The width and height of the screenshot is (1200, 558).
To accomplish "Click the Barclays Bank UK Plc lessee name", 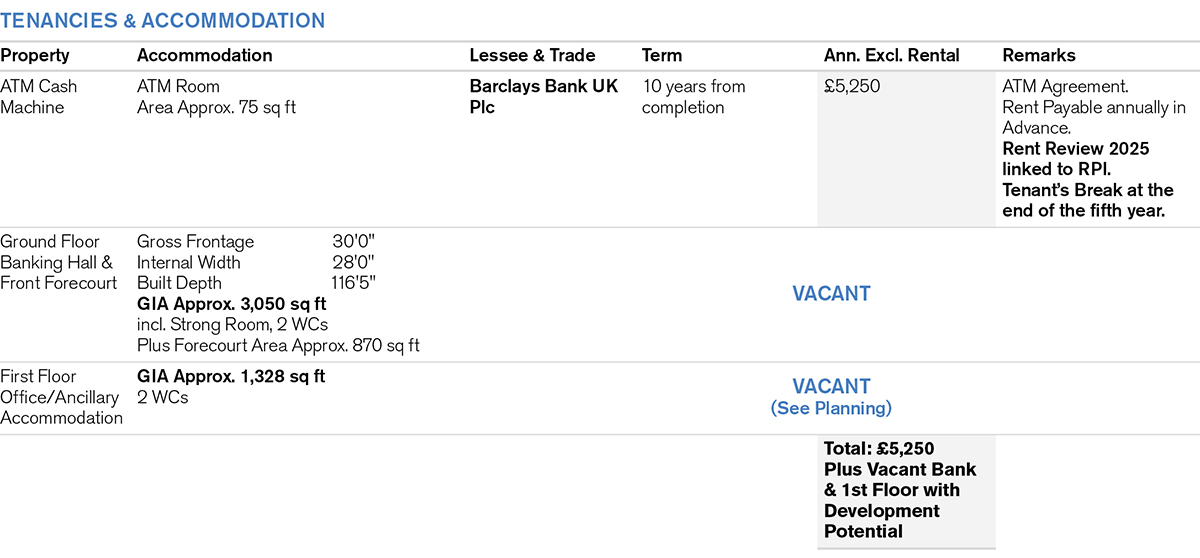I will click(544, 97).
